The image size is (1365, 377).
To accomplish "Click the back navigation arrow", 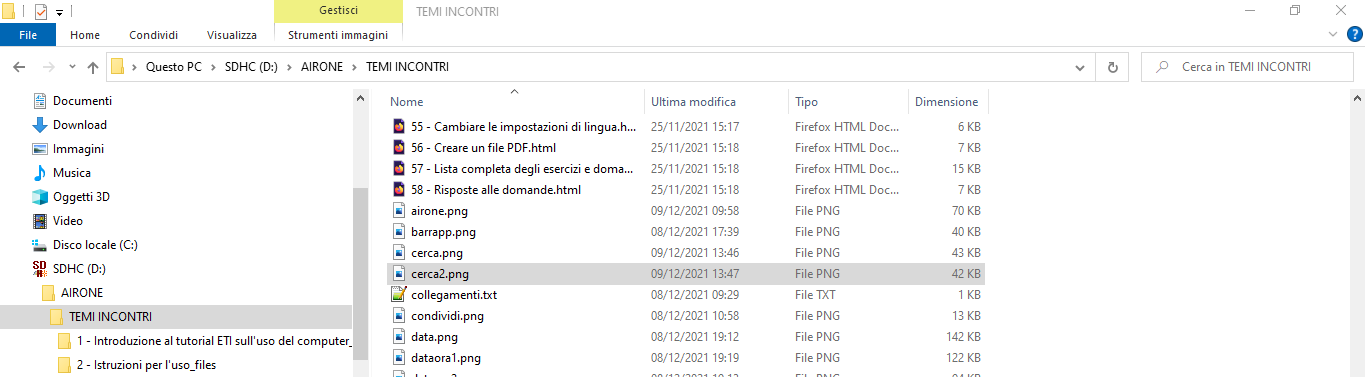I will click(x=19, y=67).
